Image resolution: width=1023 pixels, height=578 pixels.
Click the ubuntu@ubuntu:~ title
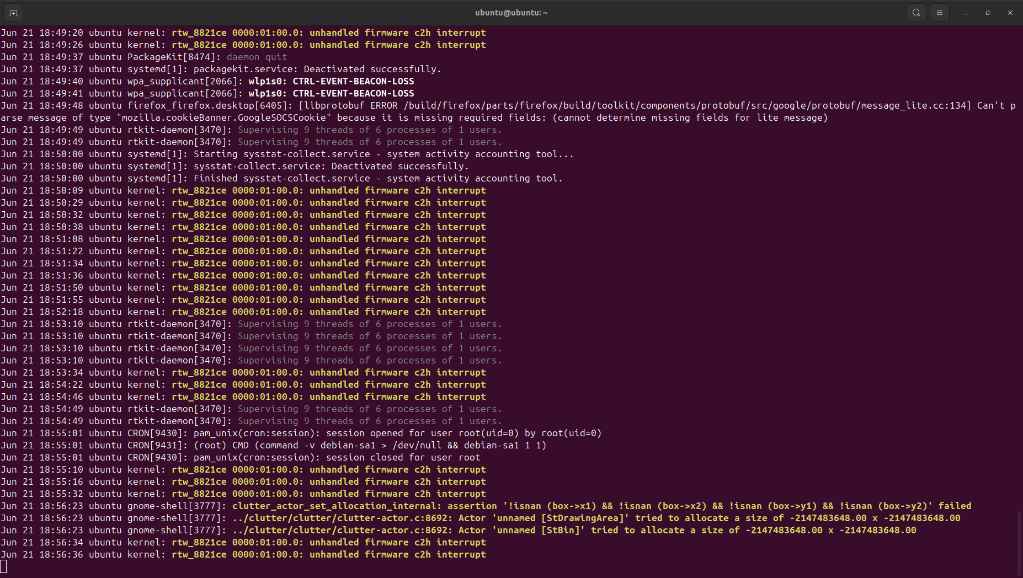pyautogui.click(x=511, y=13)
